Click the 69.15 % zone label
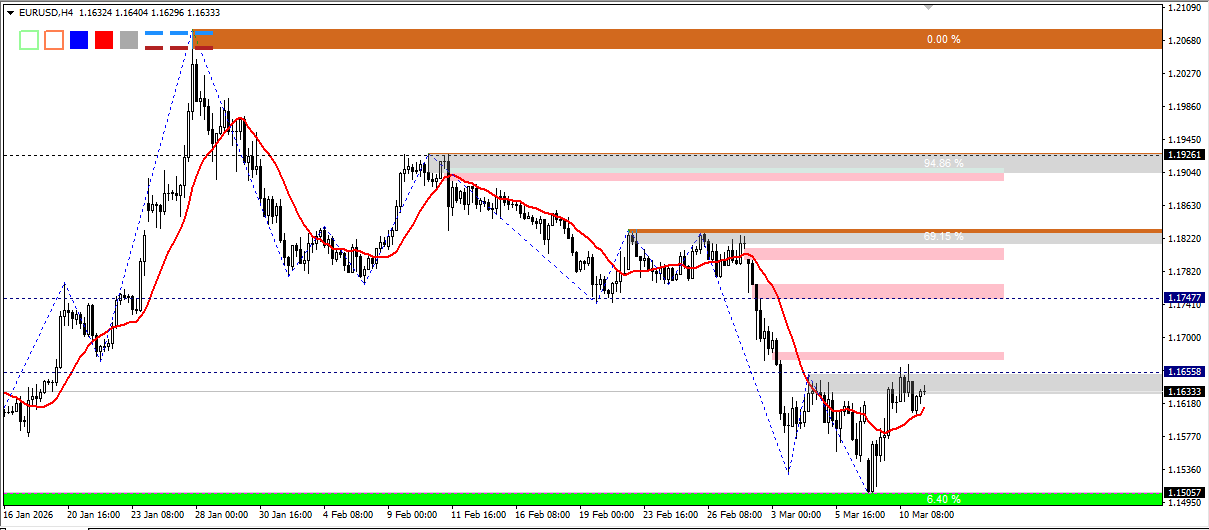1209x530 pixels. (944, 237)
